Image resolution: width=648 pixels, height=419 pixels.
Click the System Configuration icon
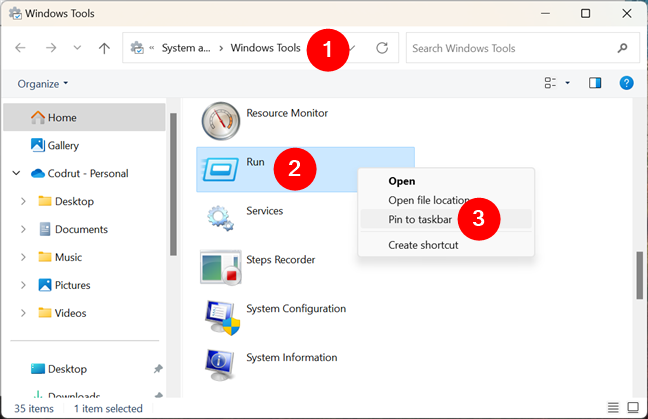pos(222,317)
